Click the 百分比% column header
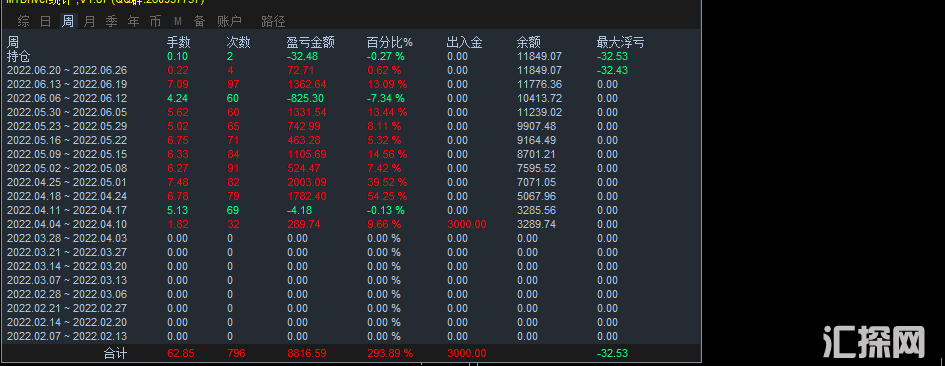Image resolution: width=945 pixels, height=366 pixels. (x=389, y=42)
